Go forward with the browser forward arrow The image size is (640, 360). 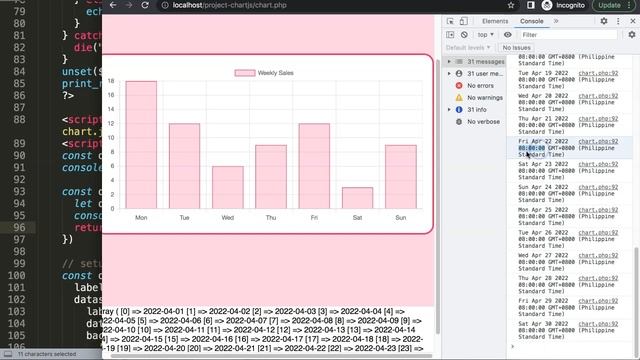click(x=129, y=5)
